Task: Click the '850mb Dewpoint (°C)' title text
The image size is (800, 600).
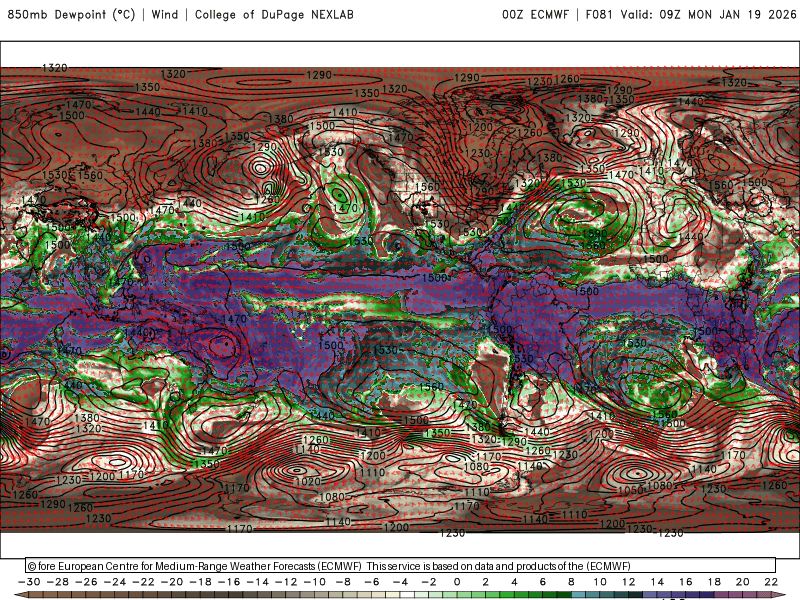Action: (71, 14)
